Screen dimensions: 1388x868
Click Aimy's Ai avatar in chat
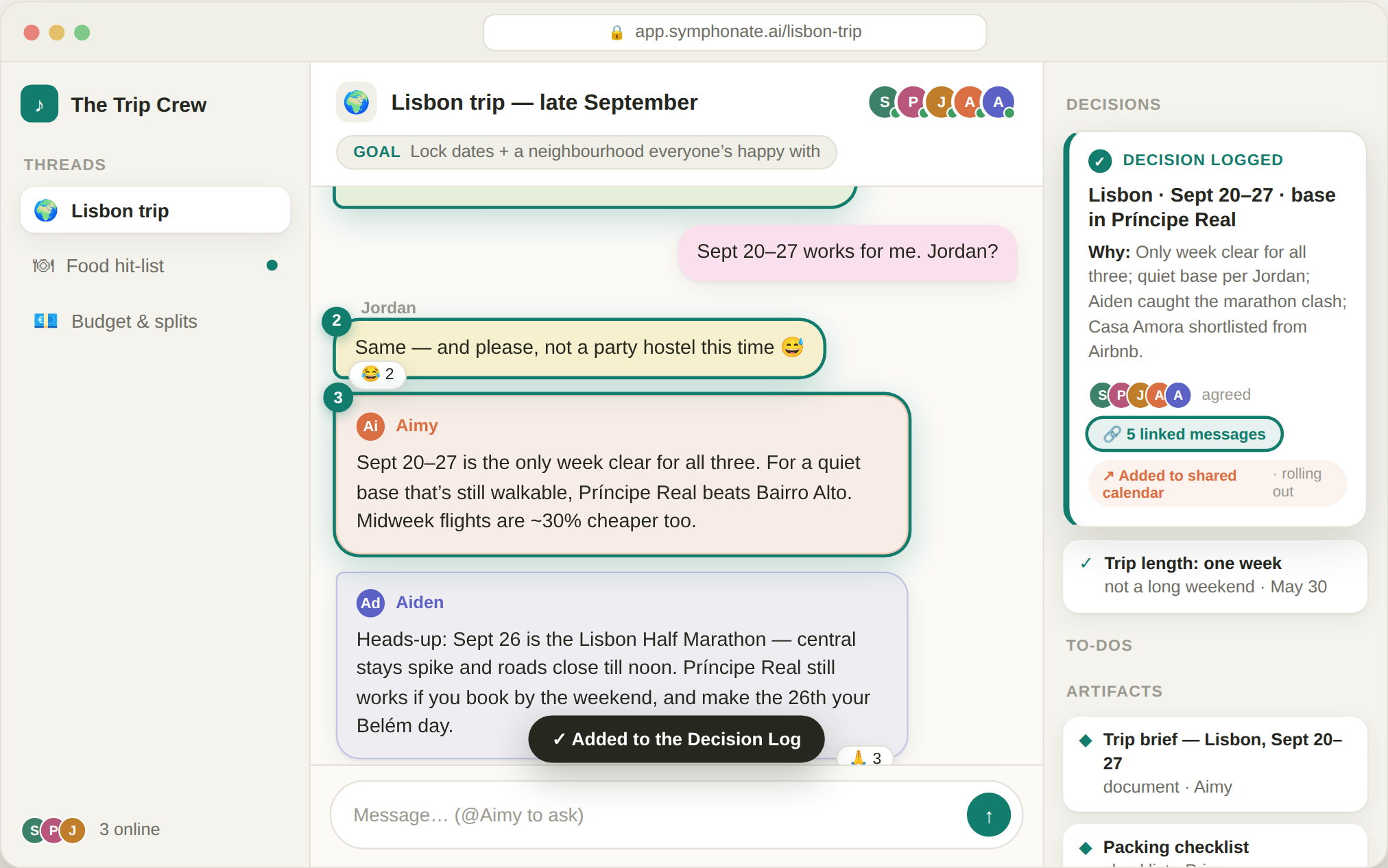pos(370,426)
